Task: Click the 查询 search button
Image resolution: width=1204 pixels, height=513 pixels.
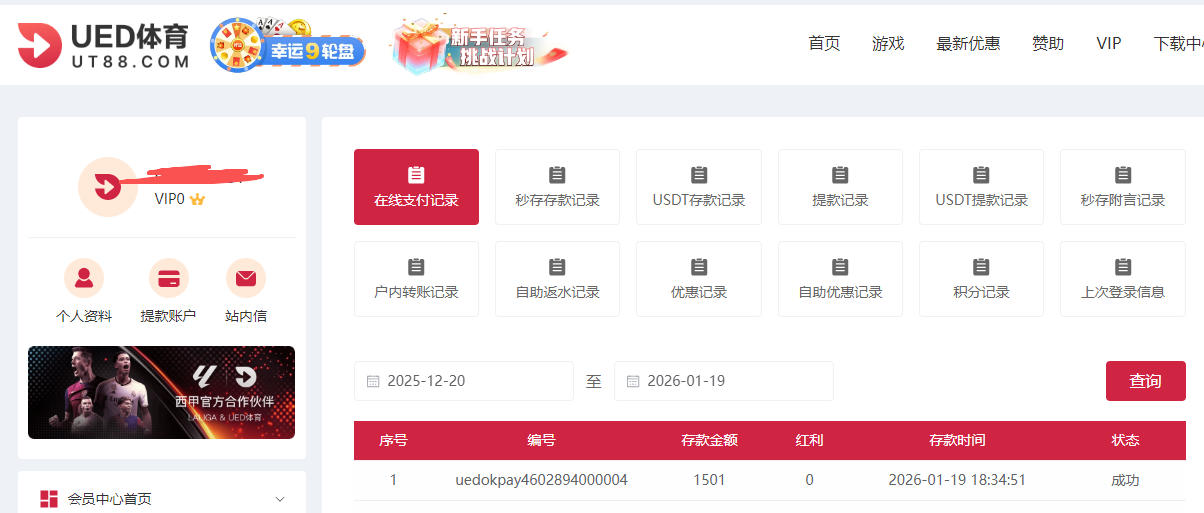Action: pos(1145,381)
